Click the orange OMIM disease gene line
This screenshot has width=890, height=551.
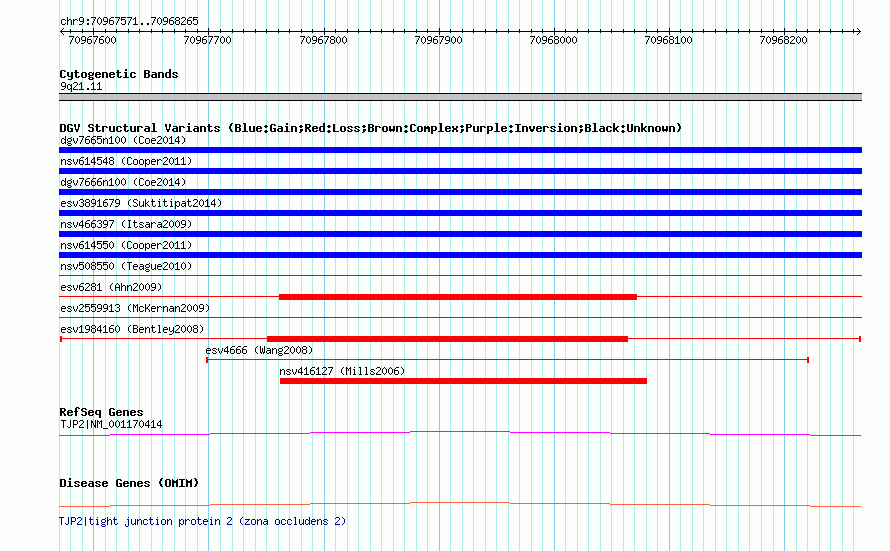(x=460, y=504)
